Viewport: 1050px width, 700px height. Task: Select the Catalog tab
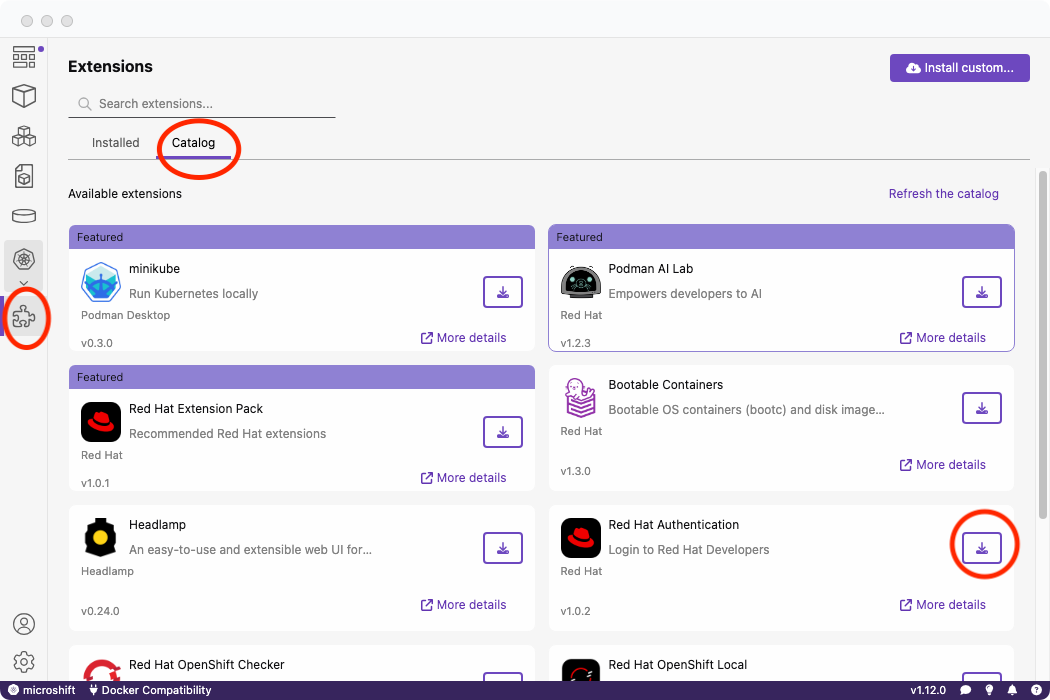coord(194,143)
